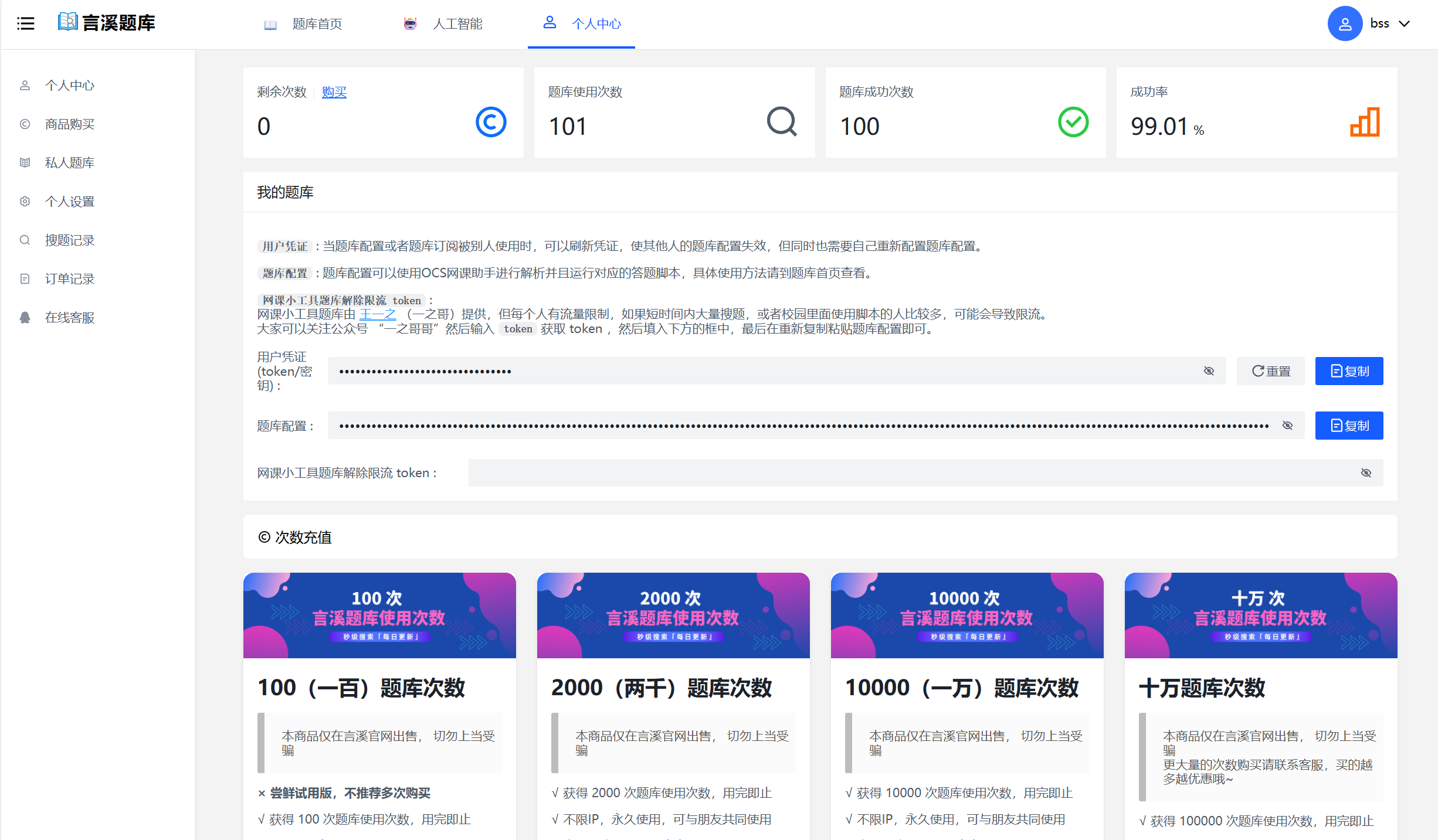Screen dimensions: 1438x840
Task: Click the orange bar chart icon
Action: tap(1364, 122)
